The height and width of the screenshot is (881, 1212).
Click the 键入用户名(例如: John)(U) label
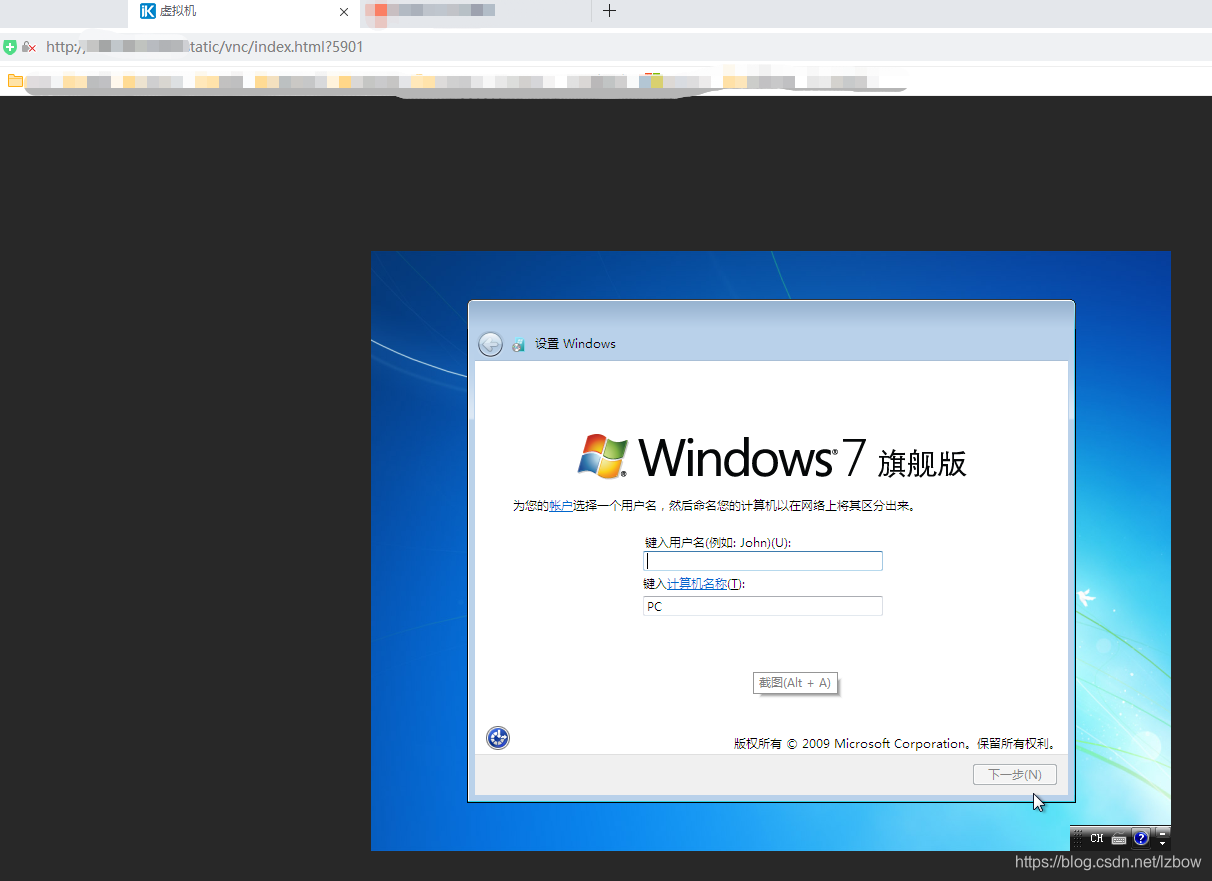point(718,543)
